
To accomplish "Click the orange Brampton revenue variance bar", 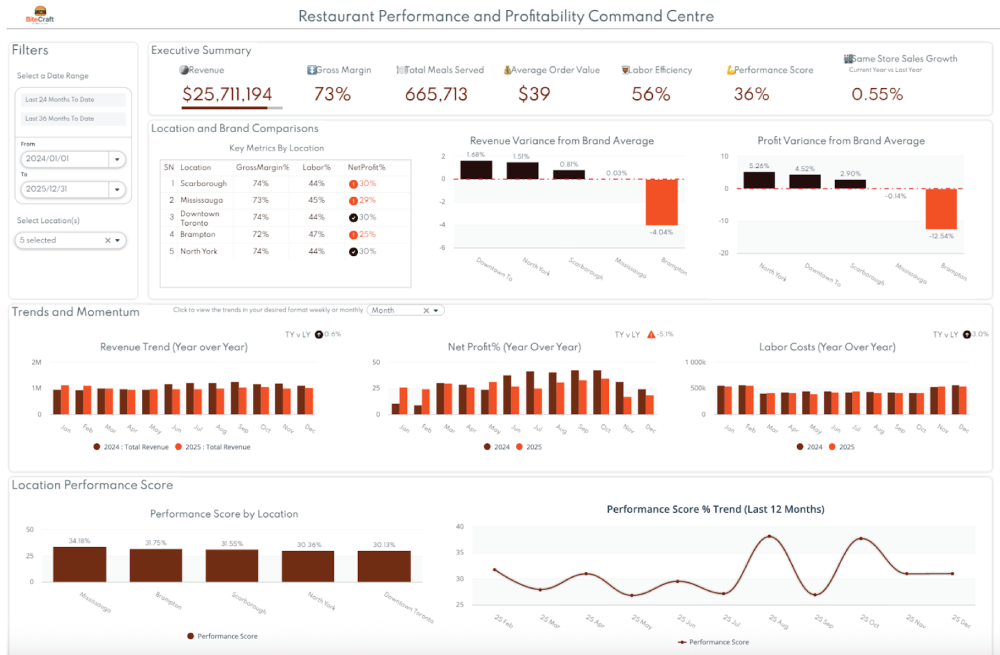I will point(661,202).
